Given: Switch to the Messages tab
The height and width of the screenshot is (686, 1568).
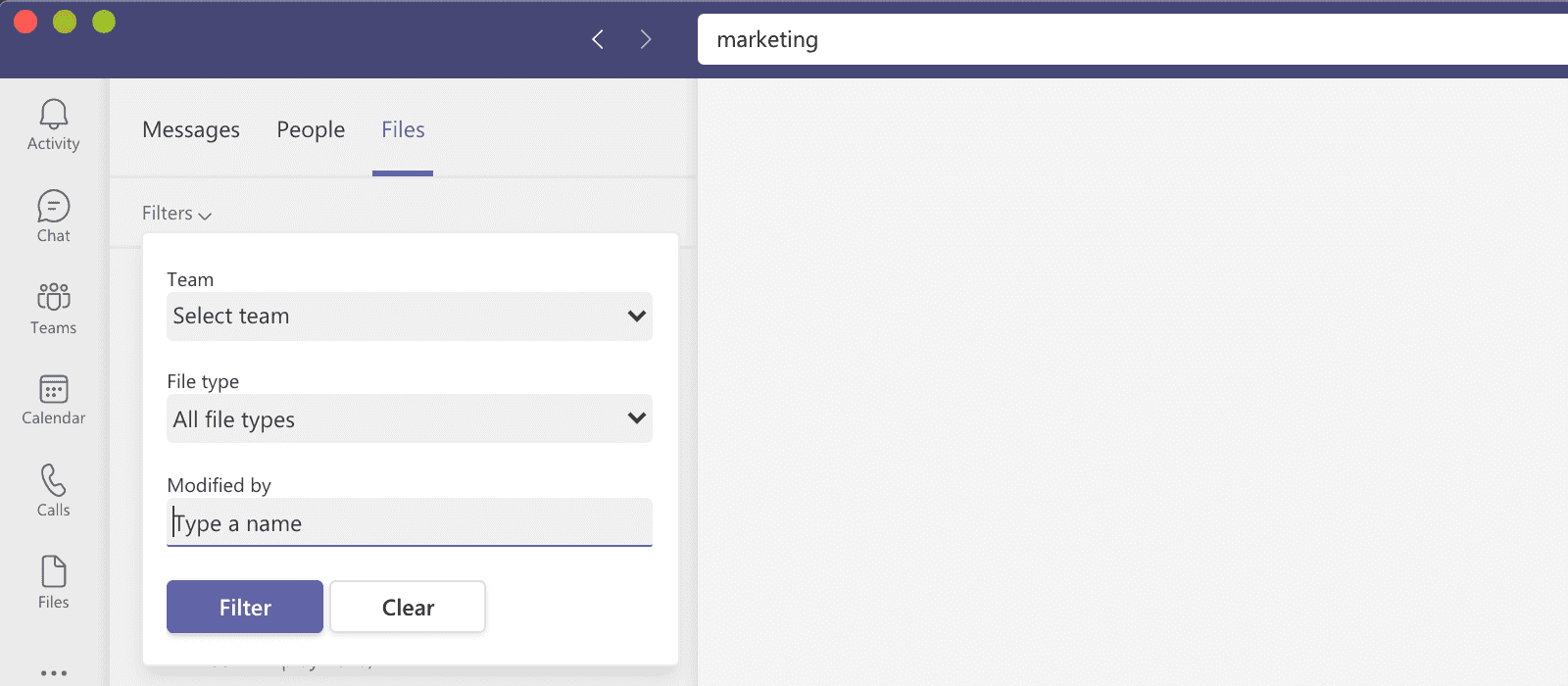Looking at the screenshot, I should pos(191,130).
